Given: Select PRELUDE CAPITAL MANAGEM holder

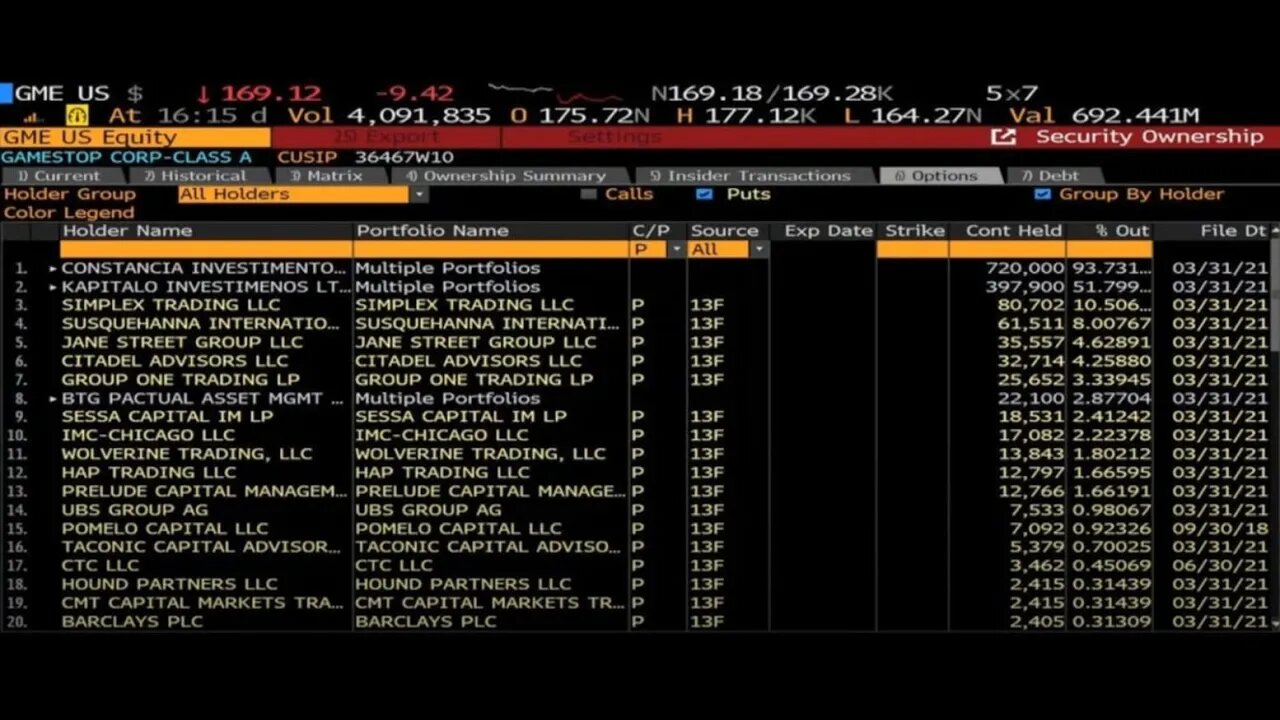Looking at the screenshot, I should click(x=204, y=491).
